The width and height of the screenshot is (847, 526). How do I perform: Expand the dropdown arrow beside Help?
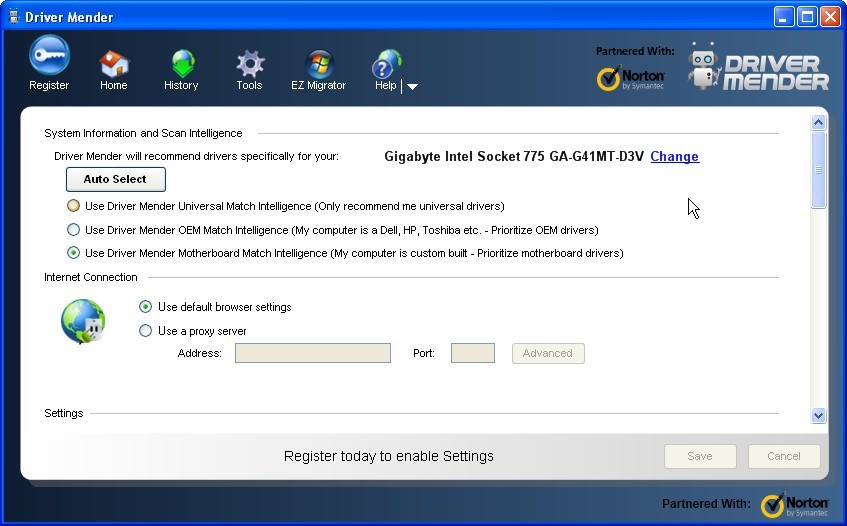point(412,86)
